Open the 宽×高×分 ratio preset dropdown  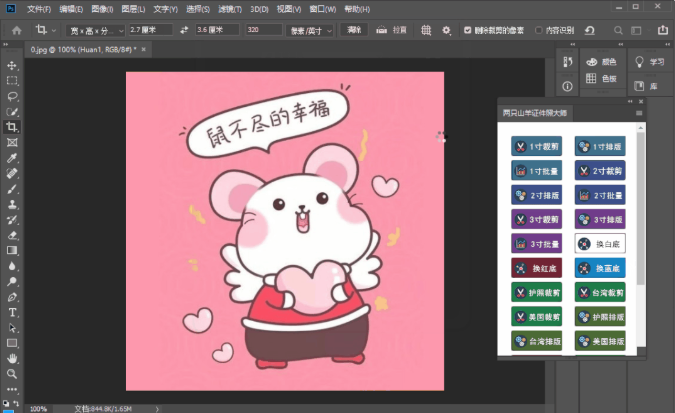coord(93,31)
